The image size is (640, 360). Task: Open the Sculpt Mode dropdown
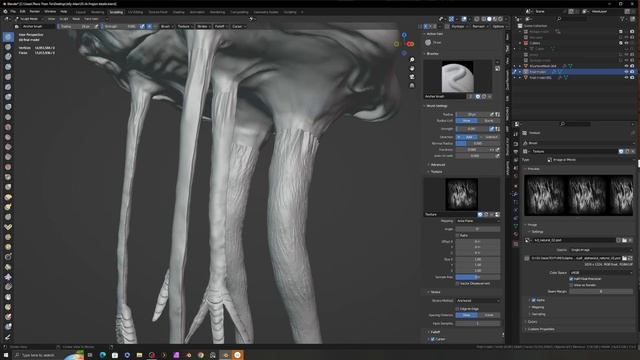(29, 19)
